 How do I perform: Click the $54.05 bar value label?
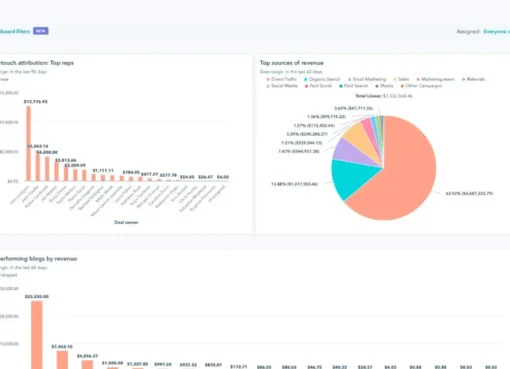click(187, 177)
